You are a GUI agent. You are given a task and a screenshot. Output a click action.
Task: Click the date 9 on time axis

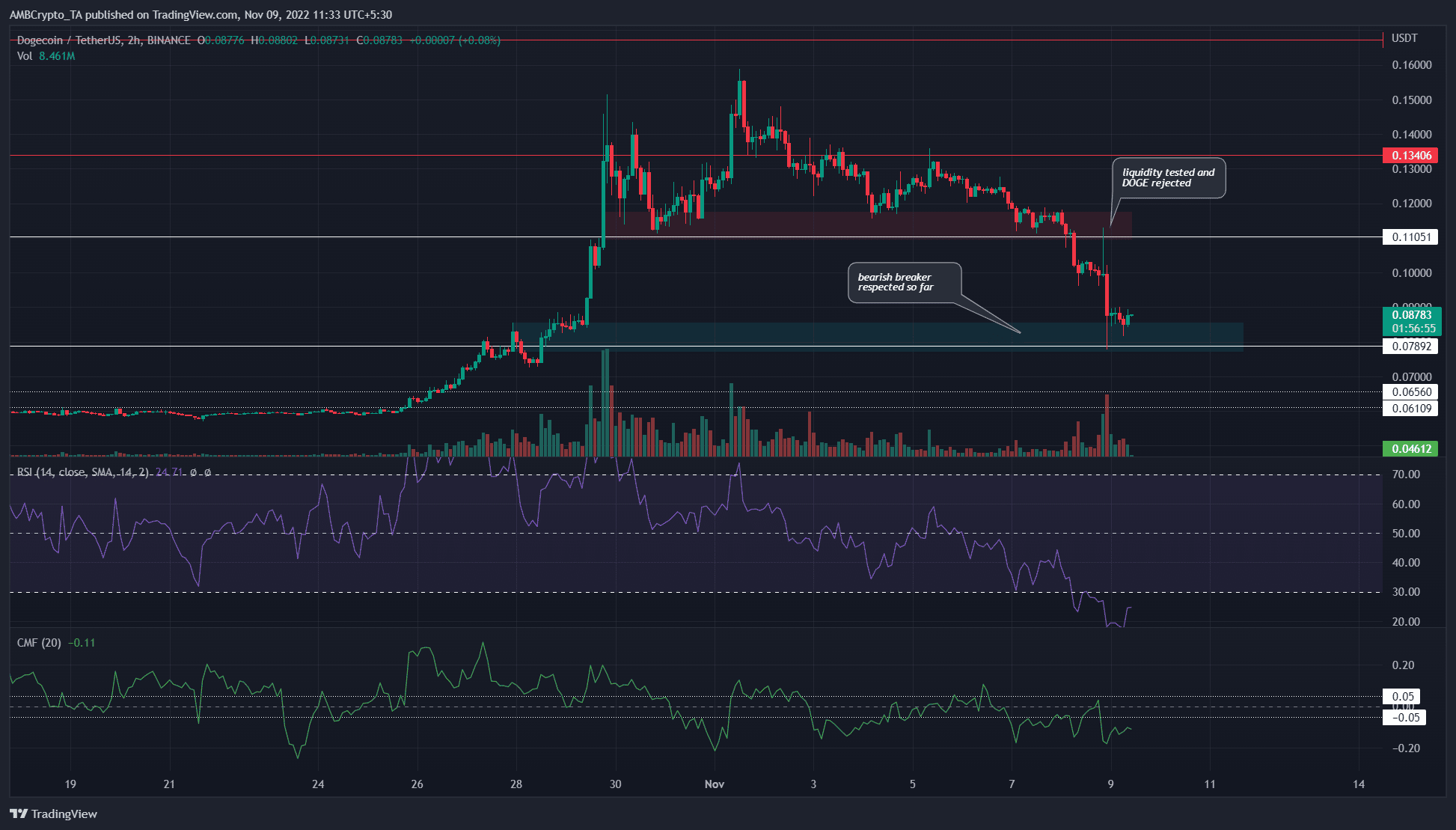tap(1110, 784)
